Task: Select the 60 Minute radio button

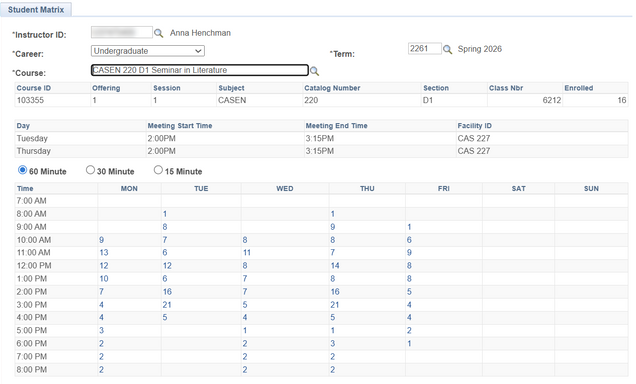Action: 22,170
